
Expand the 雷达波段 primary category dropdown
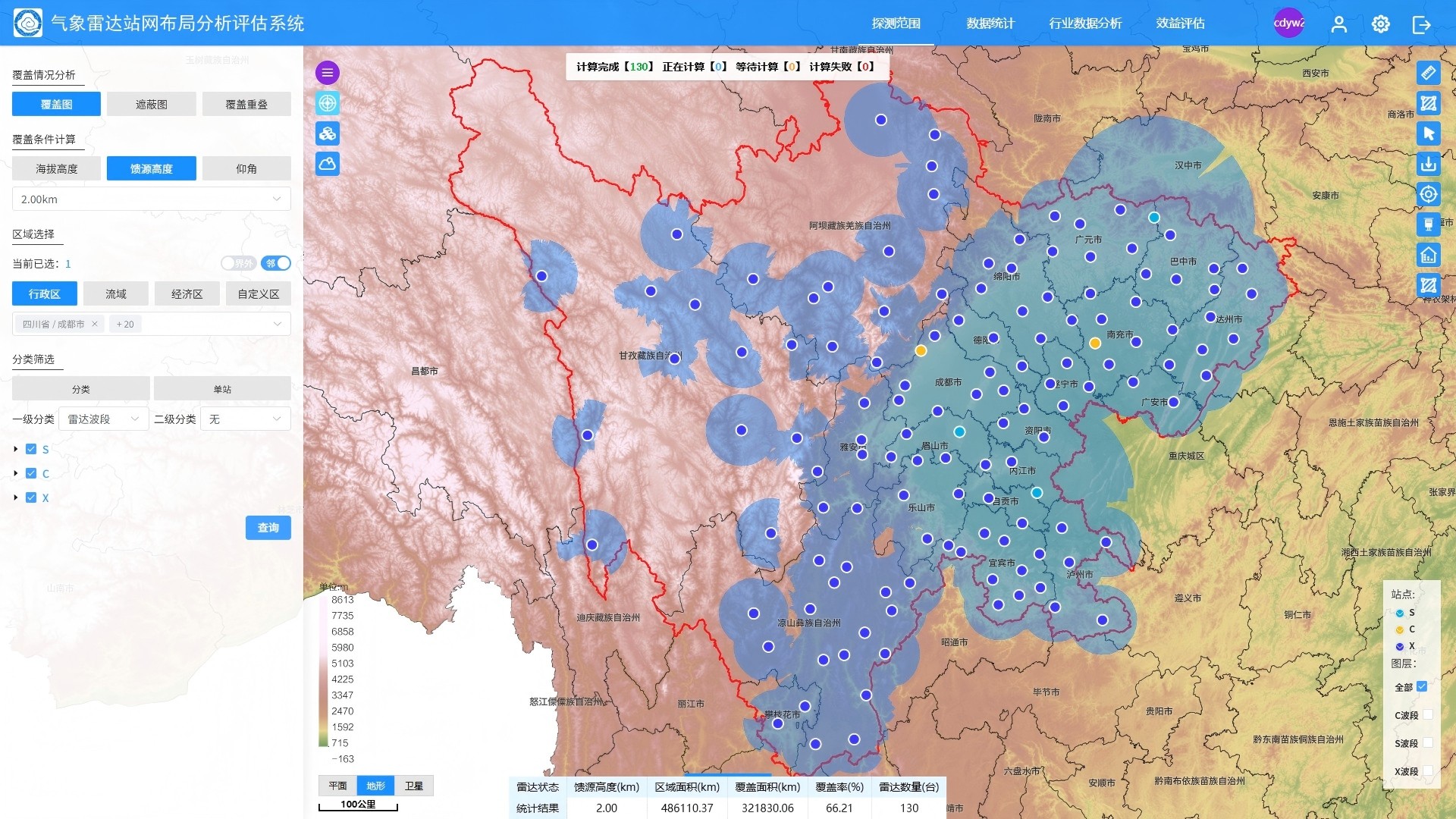pos(103,419)
